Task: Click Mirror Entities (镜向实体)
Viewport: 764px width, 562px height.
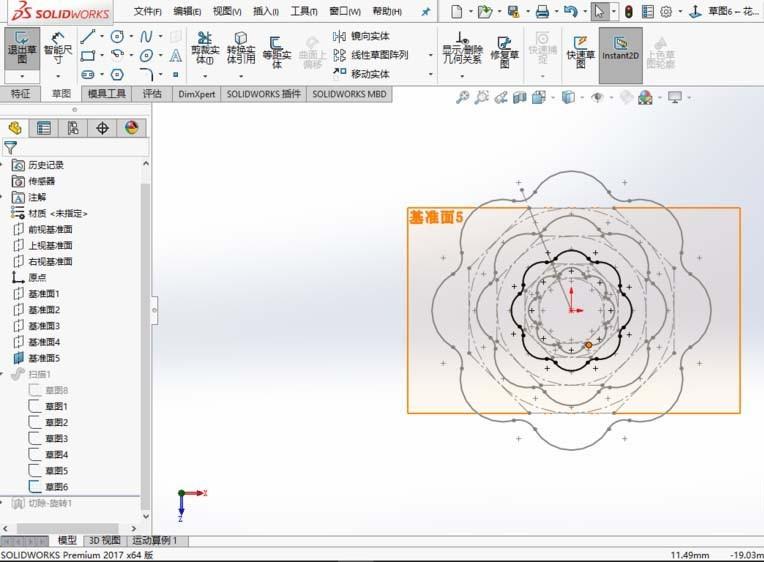Action: [x=361, y=36]
